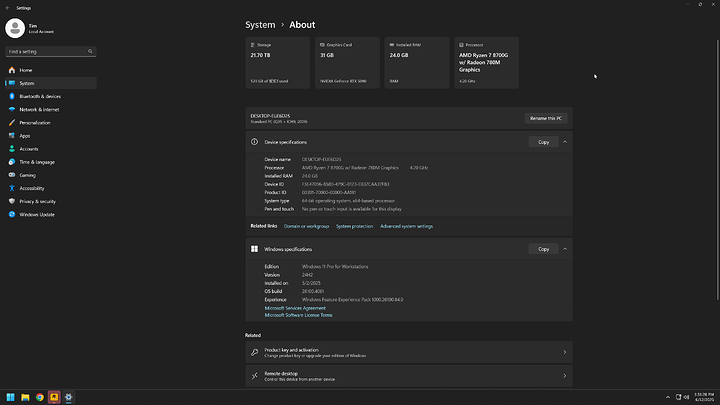Click the Remote desktop icon
This screenshot has width=720, height=405.
(254, 376)
